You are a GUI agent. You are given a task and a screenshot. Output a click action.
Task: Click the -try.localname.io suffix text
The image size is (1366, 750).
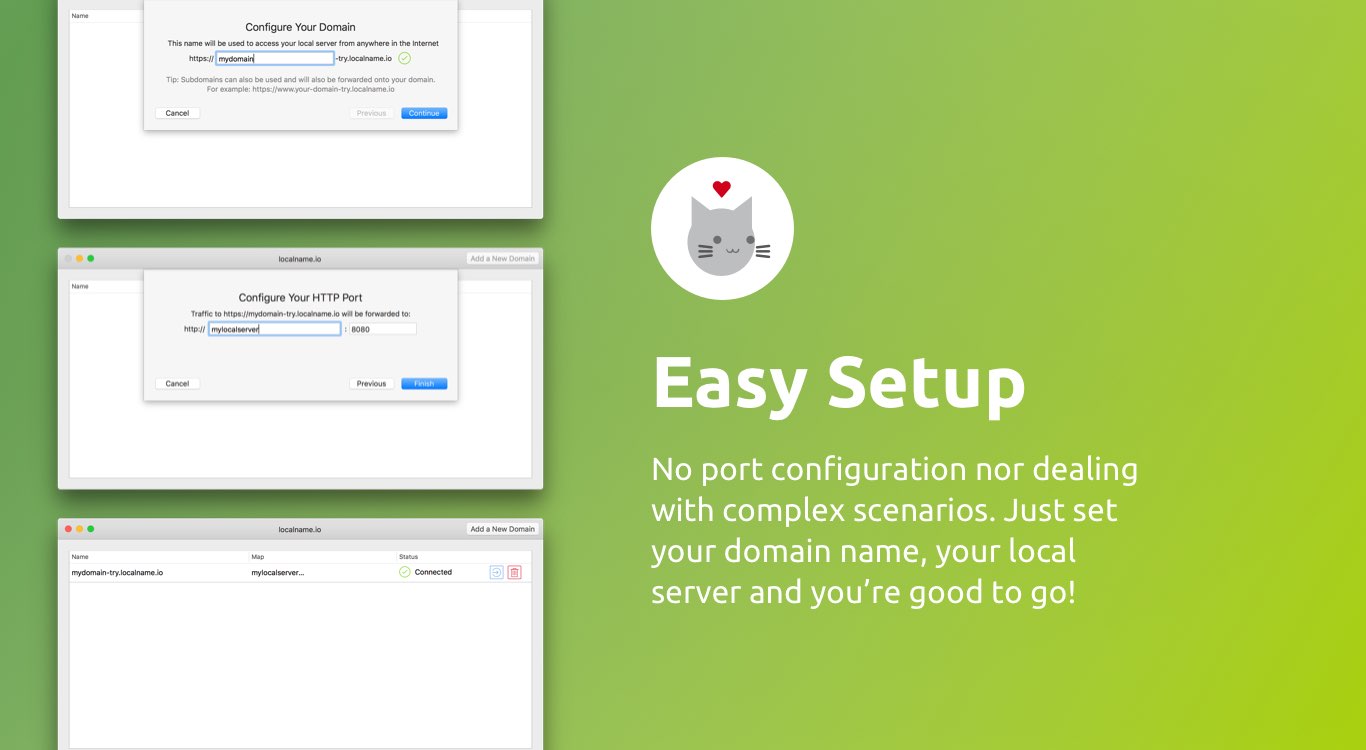click(x=364, y=59)
